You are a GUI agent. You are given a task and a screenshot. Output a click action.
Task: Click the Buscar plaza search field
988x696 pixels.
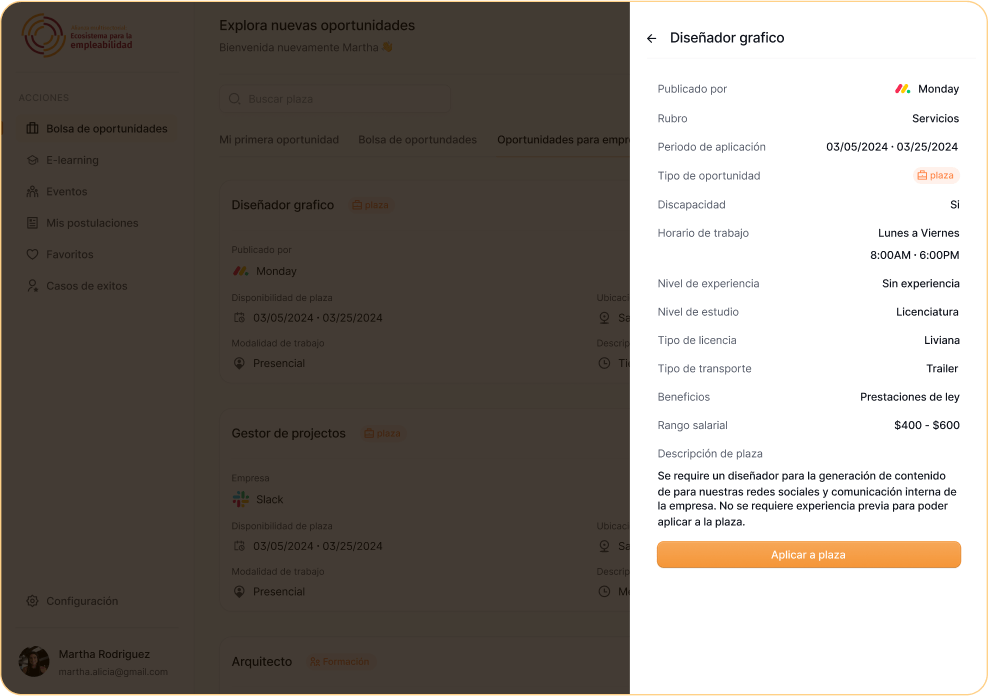click(x=335, y=99)
